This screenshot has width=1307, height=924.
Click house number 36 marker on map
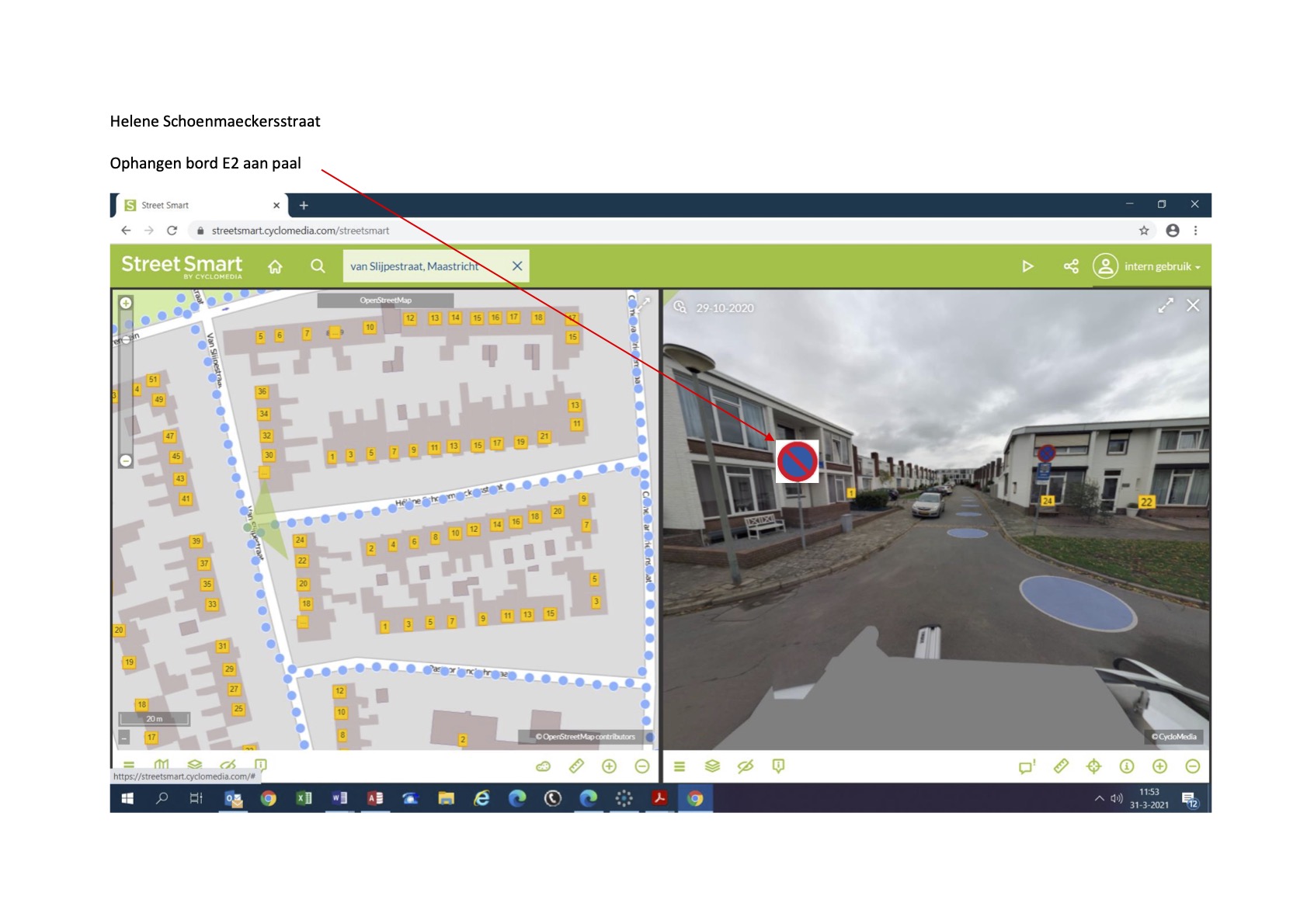coord(262,392)
